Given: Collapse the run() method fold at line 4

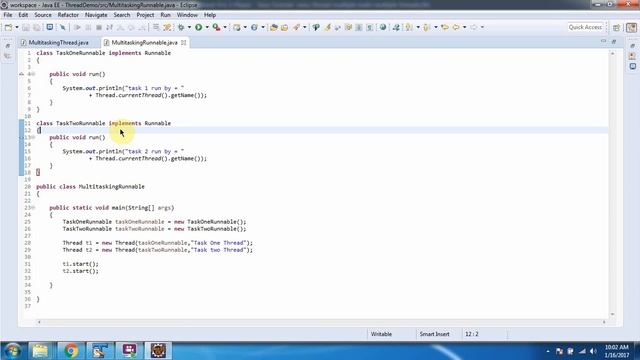Looking at the screenshot, I should coord(33,74).
